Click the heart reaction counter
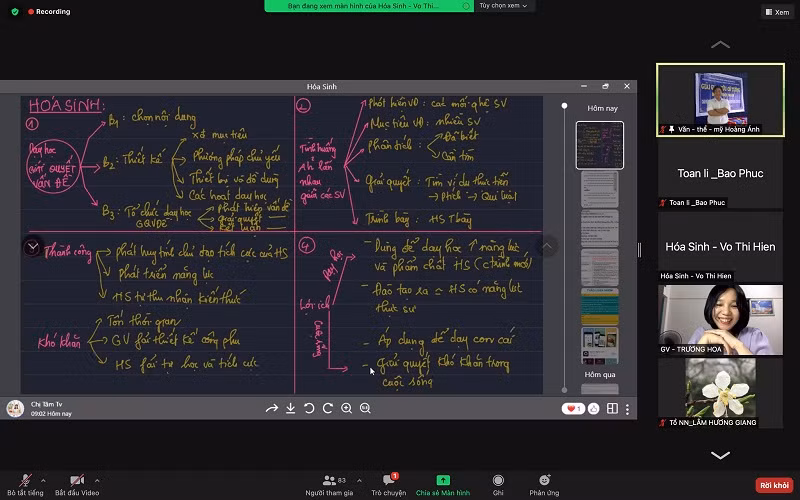Viewport: 800px width, 500px height. click(572, 408)
